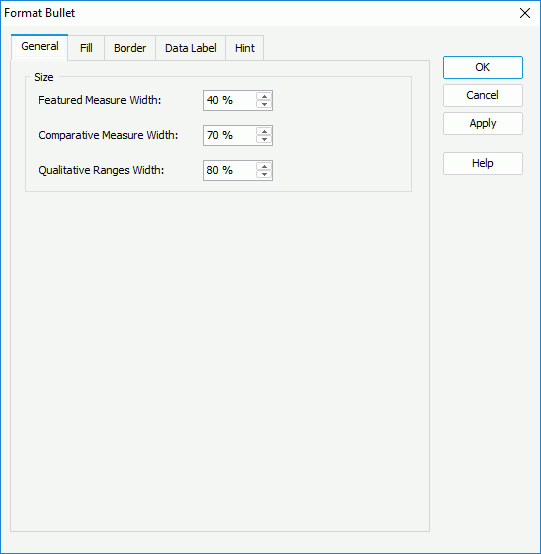Increase Qualitative Ranges Width value
Image resolution: width=541 pixels, height=554 pixels.
click(264, 166)
